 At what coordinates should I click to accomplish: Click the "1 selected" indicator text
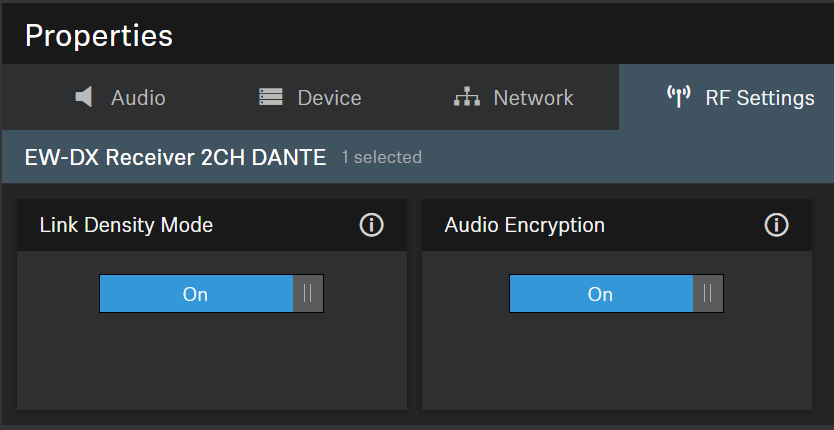point(381,157)
